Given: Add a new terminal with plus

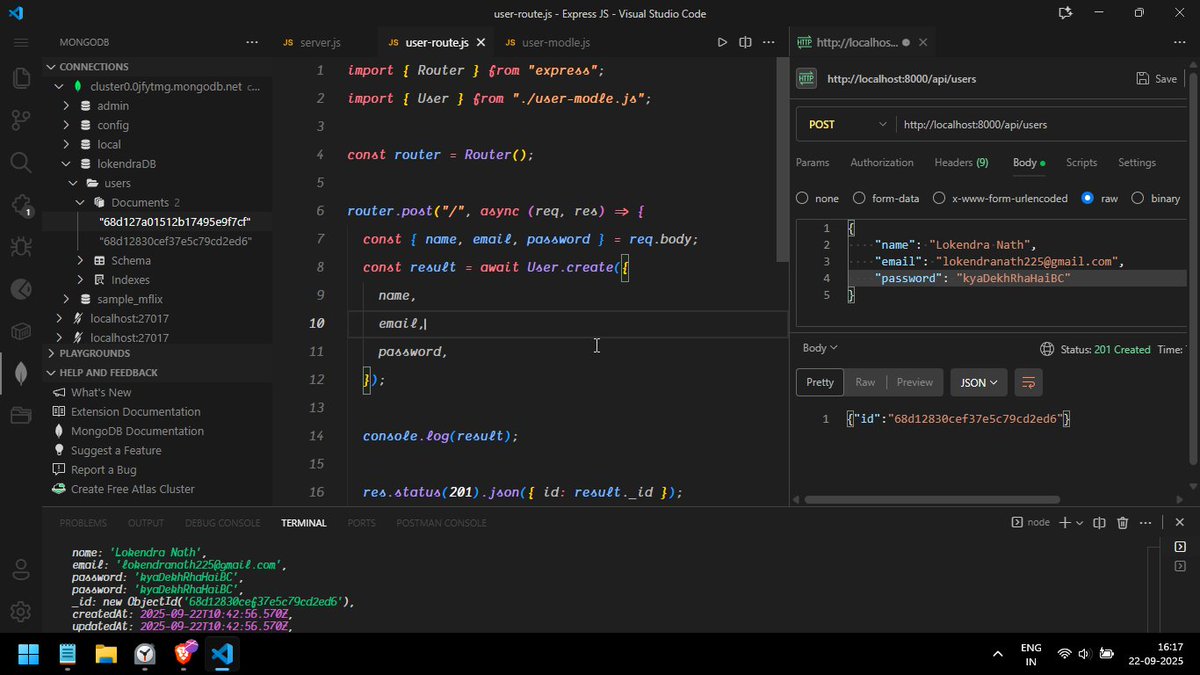Looking at the screenshot, I should click(1065, 522).
